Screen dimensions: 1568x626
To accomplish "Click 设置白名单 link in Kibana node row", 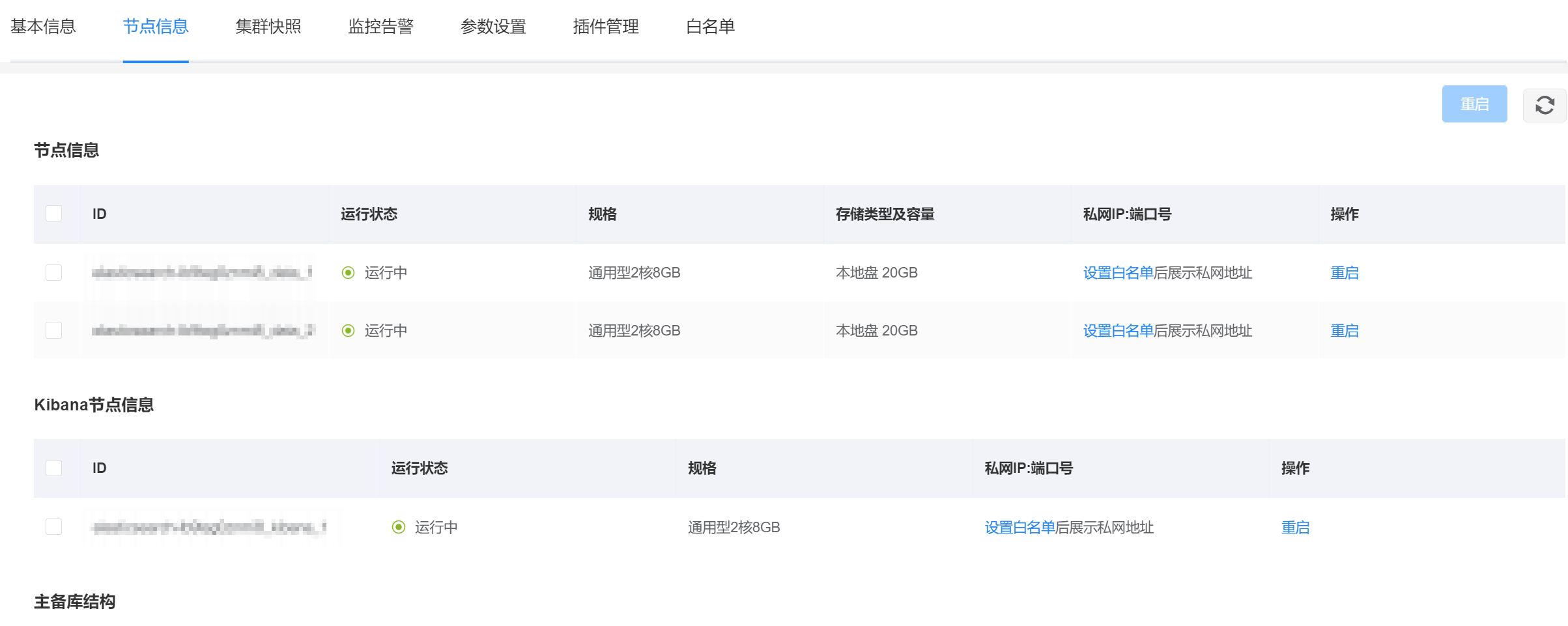I will point(1019,528).
